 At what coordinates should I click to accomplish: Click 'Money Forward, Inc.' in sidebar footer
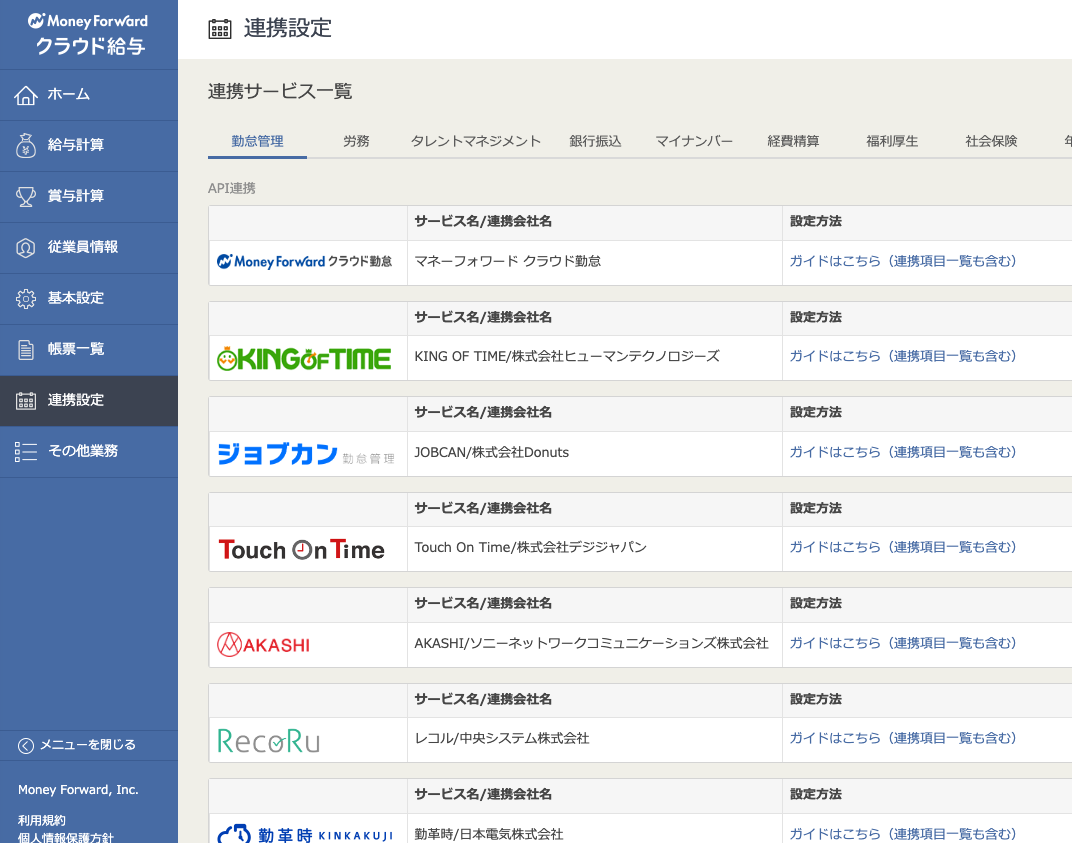[x=78, y=790]
